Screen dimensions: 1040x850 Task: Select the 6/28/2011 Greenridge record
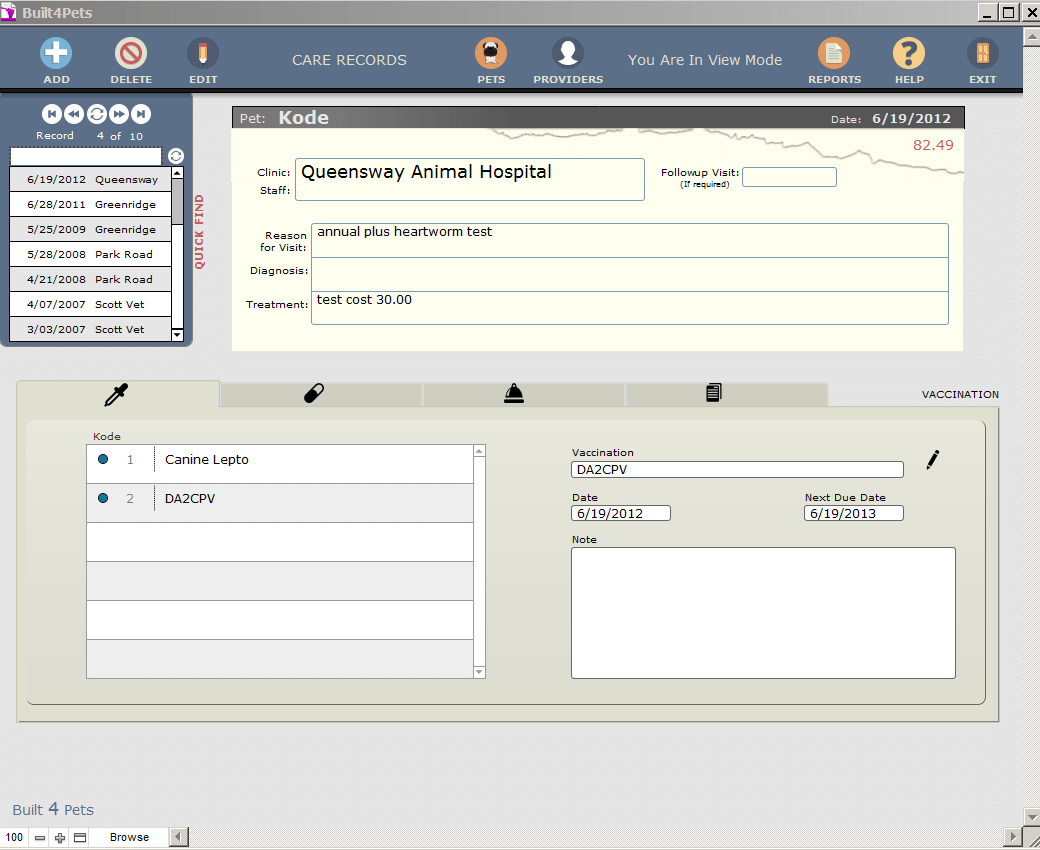(x=90, y=205)
